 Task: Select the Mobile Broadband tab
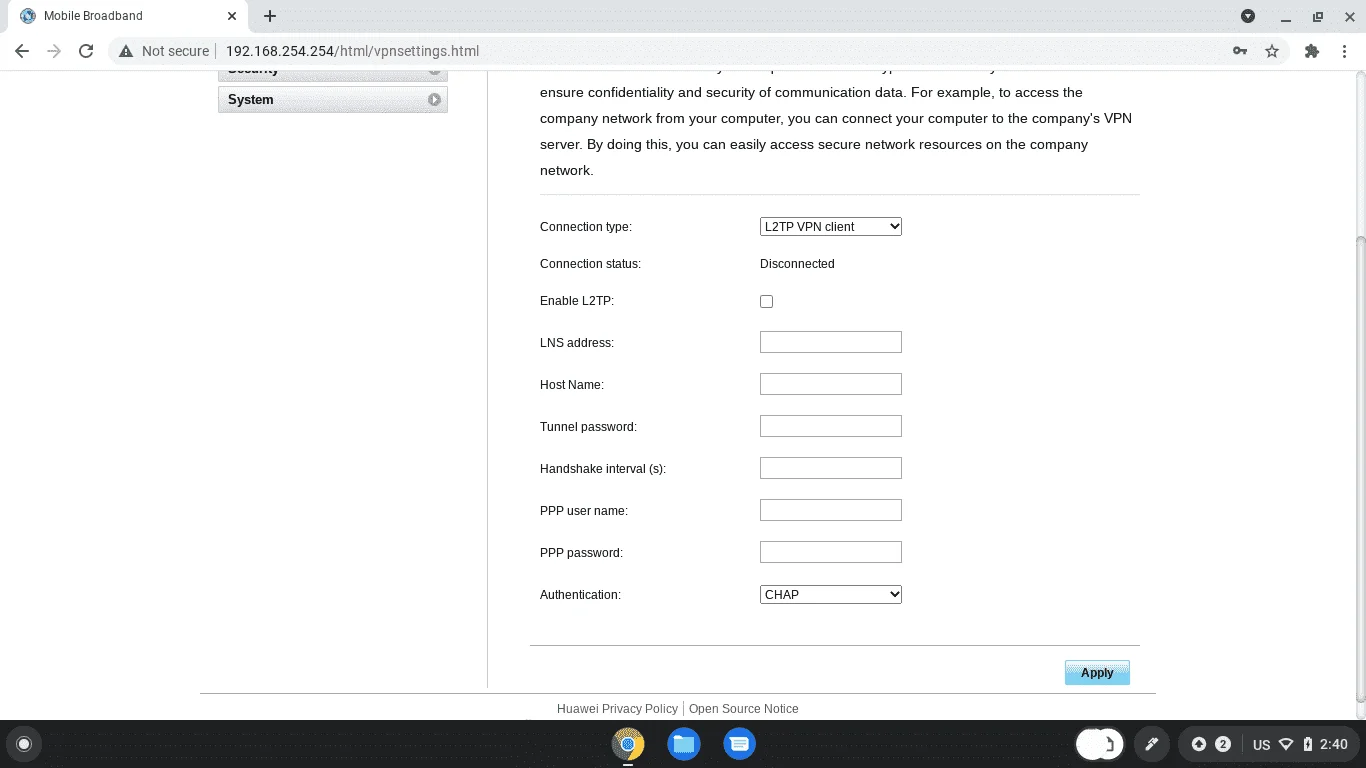click(x=129, y=16)
